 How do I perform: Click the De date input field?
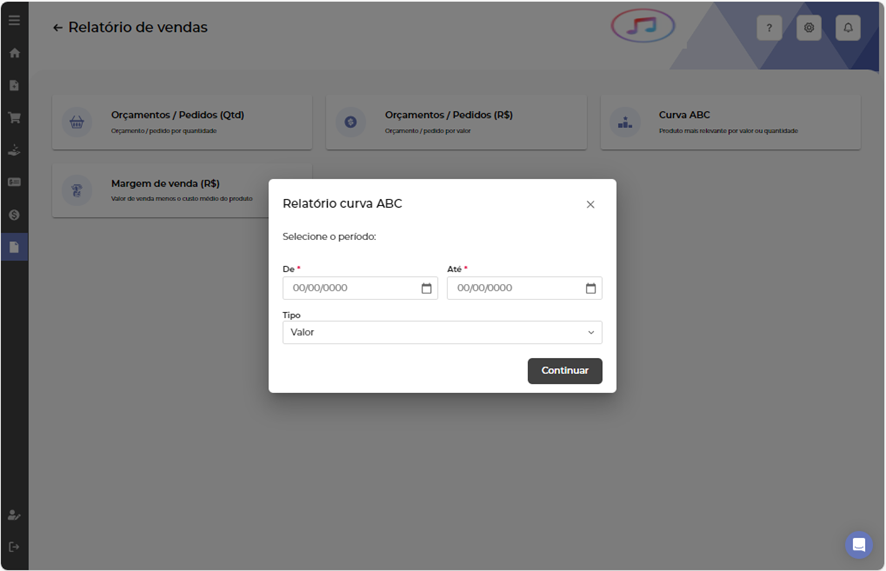tap(350, 288)
